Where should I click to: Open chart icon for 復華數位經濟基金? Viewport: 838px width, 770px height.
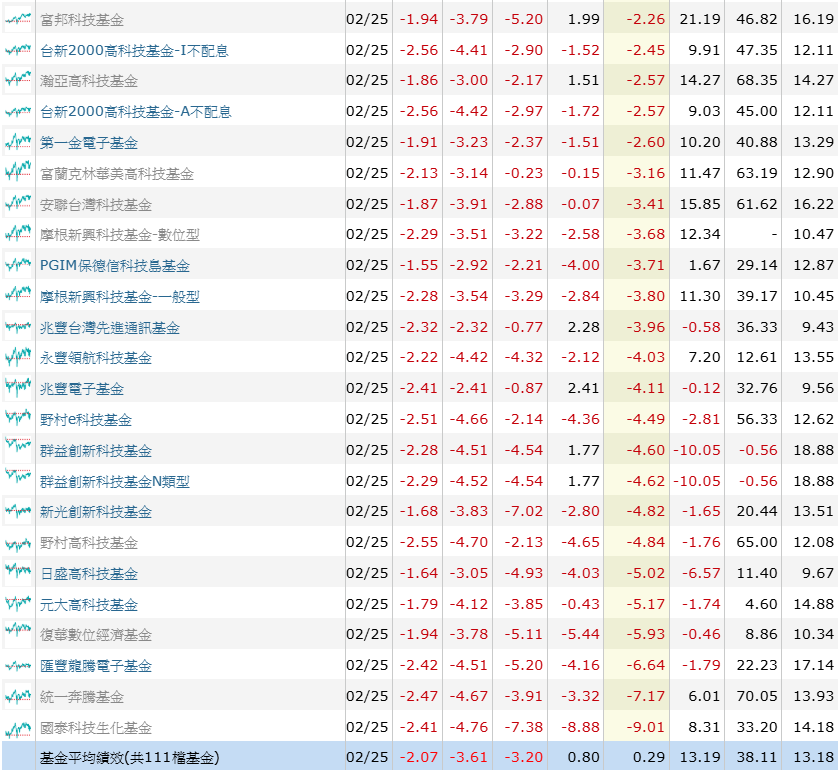[18, 634]
